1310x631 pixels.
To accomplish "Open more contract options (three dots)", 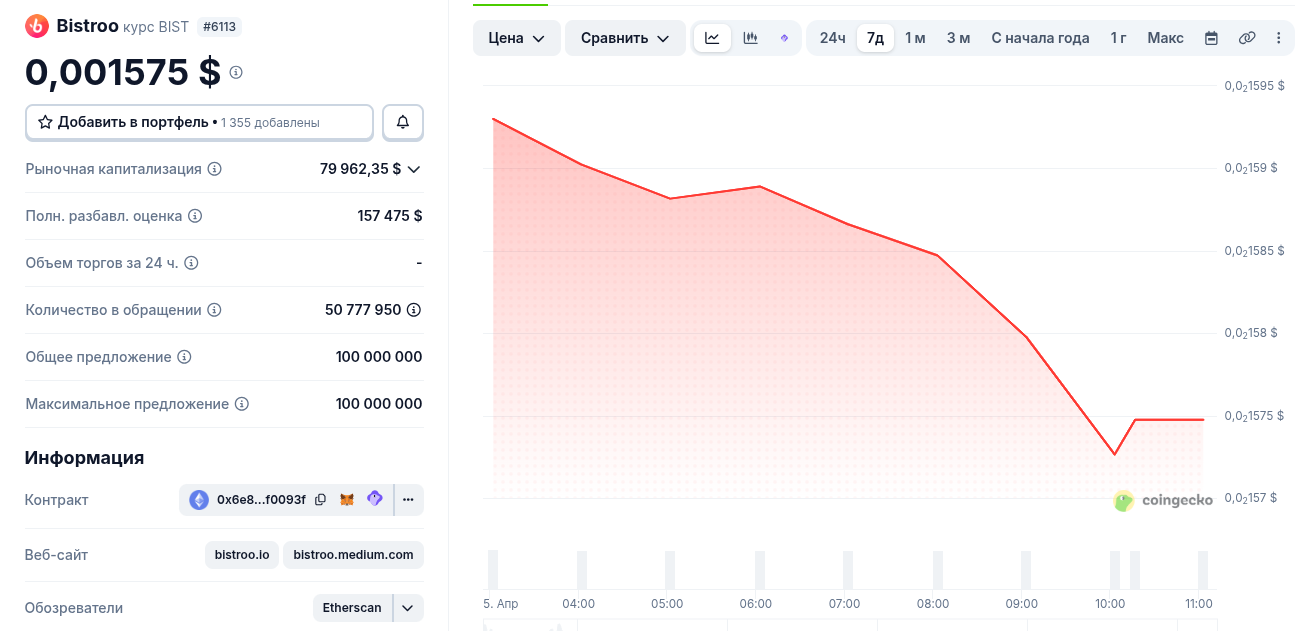I will 408,500.
